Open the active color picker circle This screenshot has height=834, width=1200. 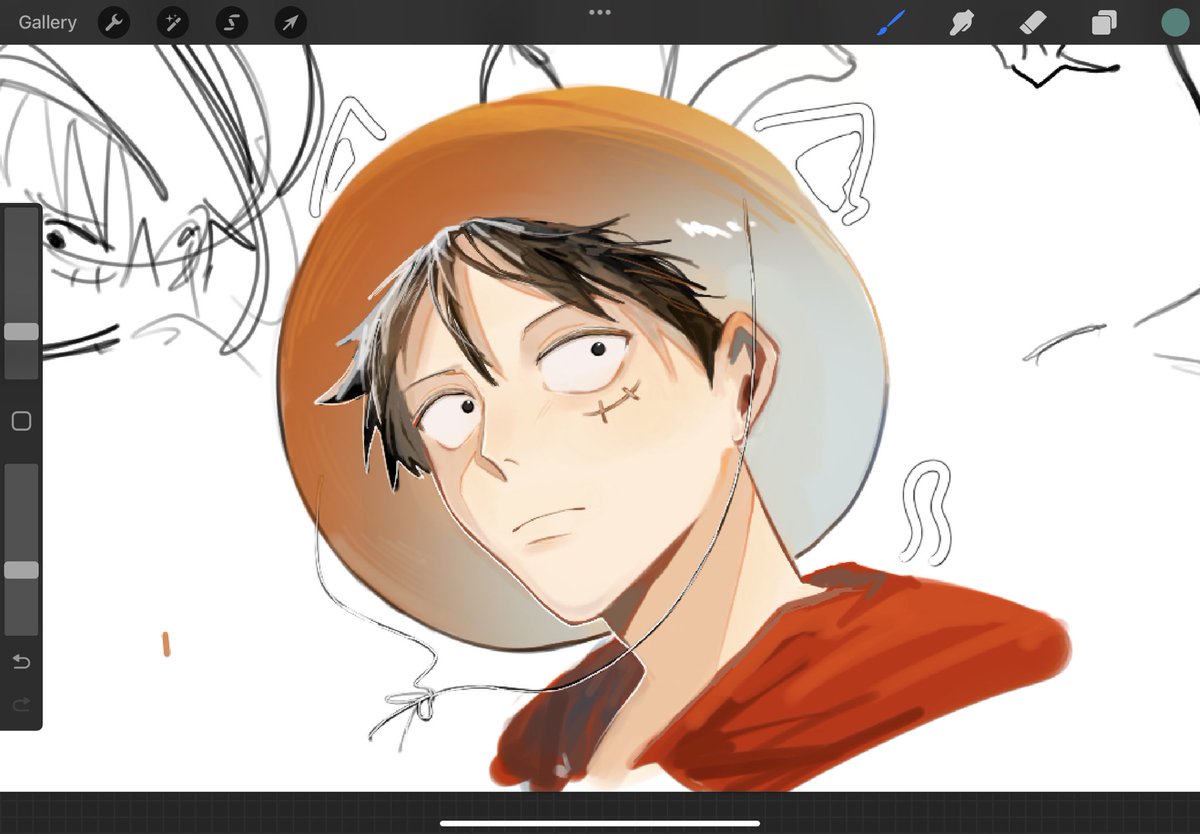pos(1175,22)
